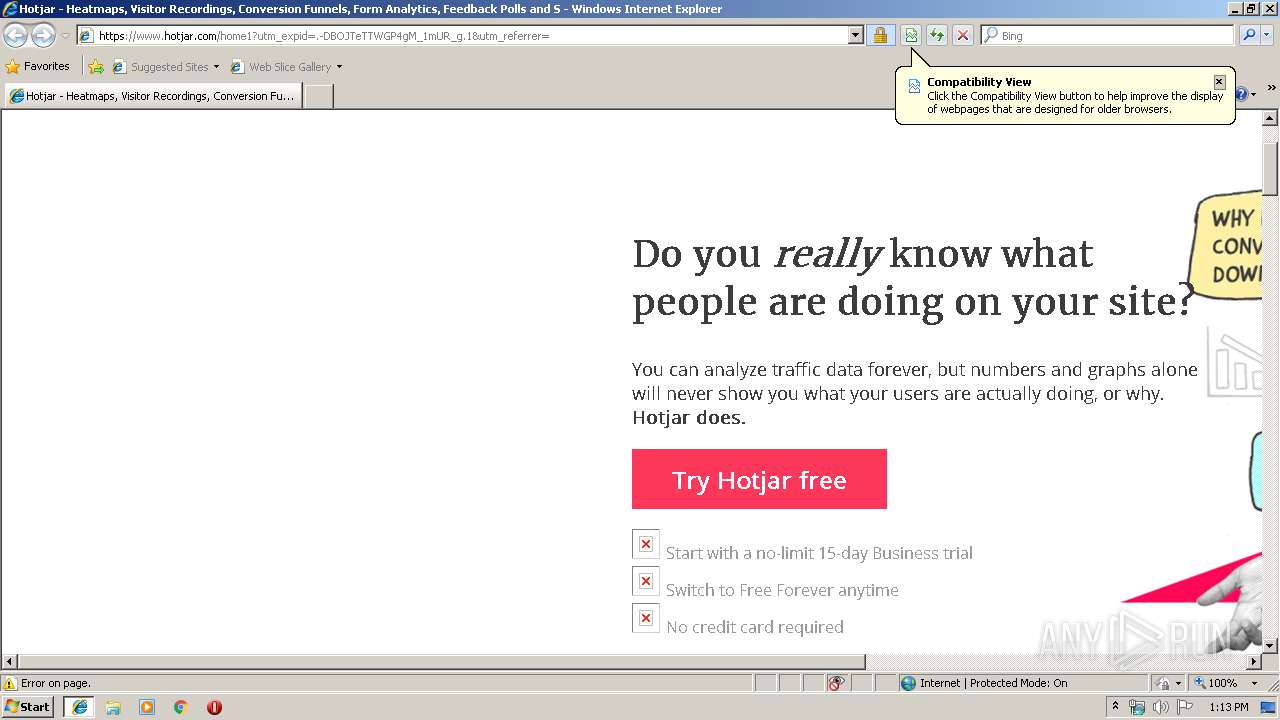This screenshot has height=720, width=1280.
Task: Click the horizontal scrollbar thumb
Action: tap(441, 662)
